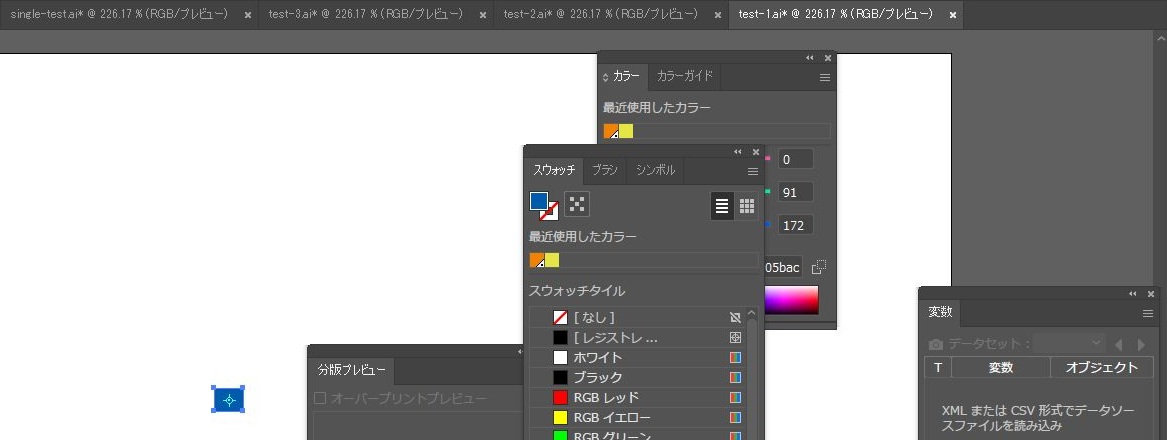This screenshot has width=1167, height=440.
Task: Collapse the Variables panel with double arrows
Action: [x=1133, y=294]
